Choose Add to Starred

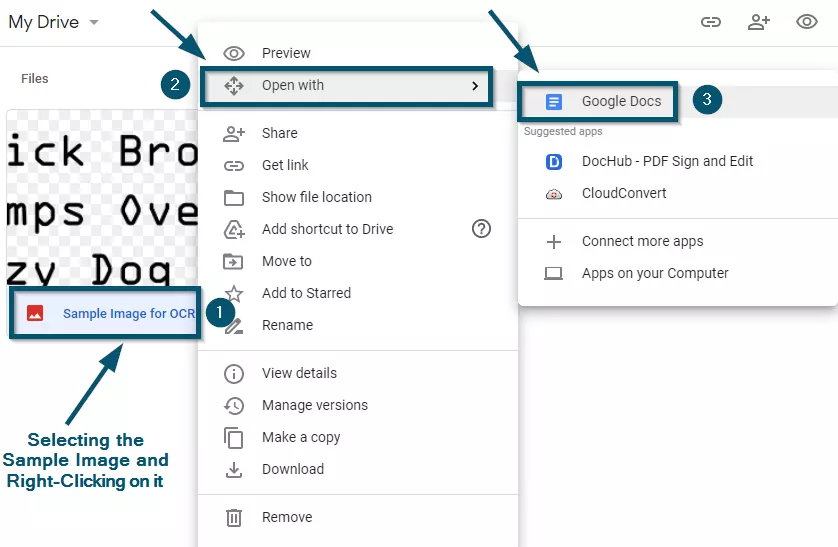358,293
